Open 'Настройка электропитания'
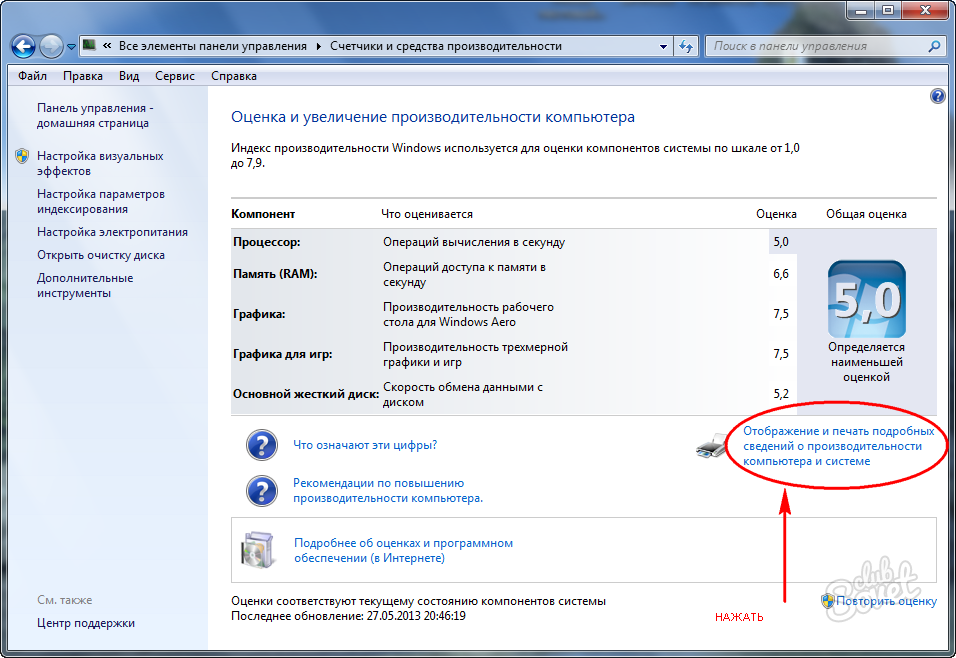Screen dimensions: 956x658 tap(112, 232)
